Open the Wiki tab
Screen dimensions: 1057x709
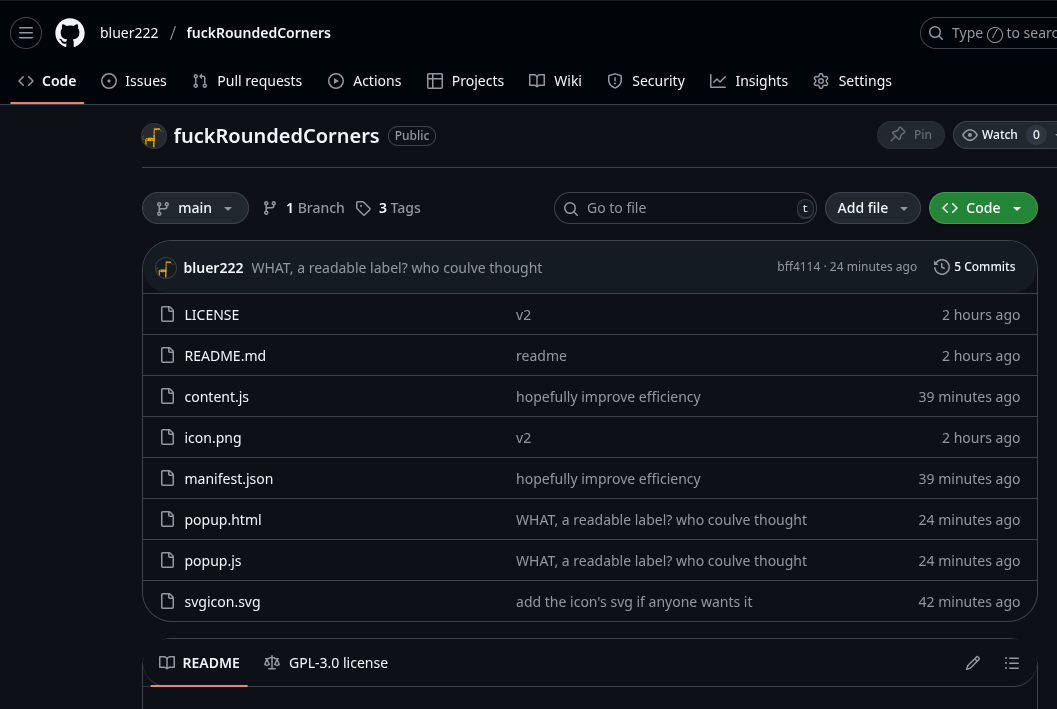[555, 81]
